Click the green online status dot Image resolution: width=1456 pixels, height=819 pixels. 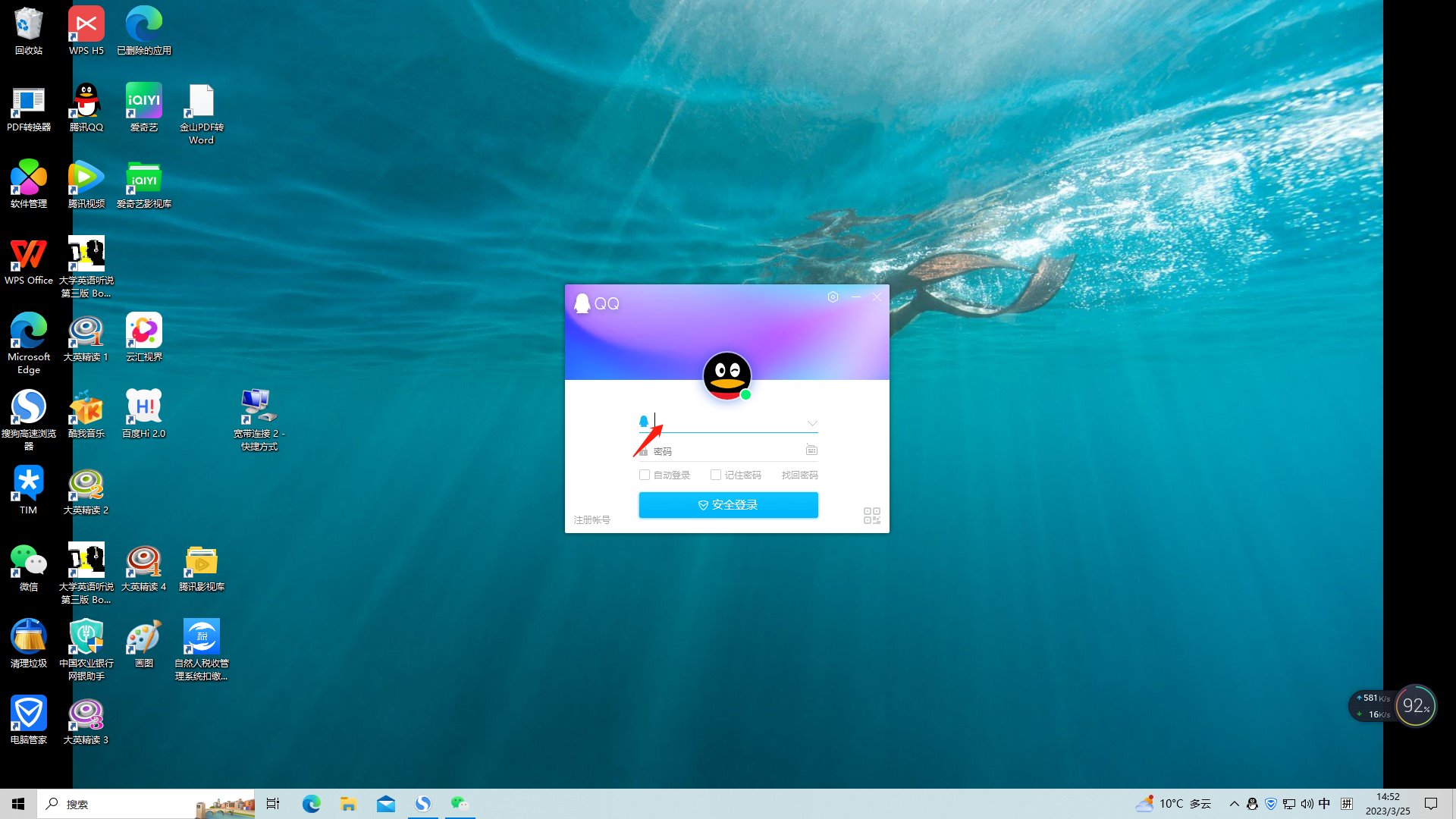tap(745, 394)
